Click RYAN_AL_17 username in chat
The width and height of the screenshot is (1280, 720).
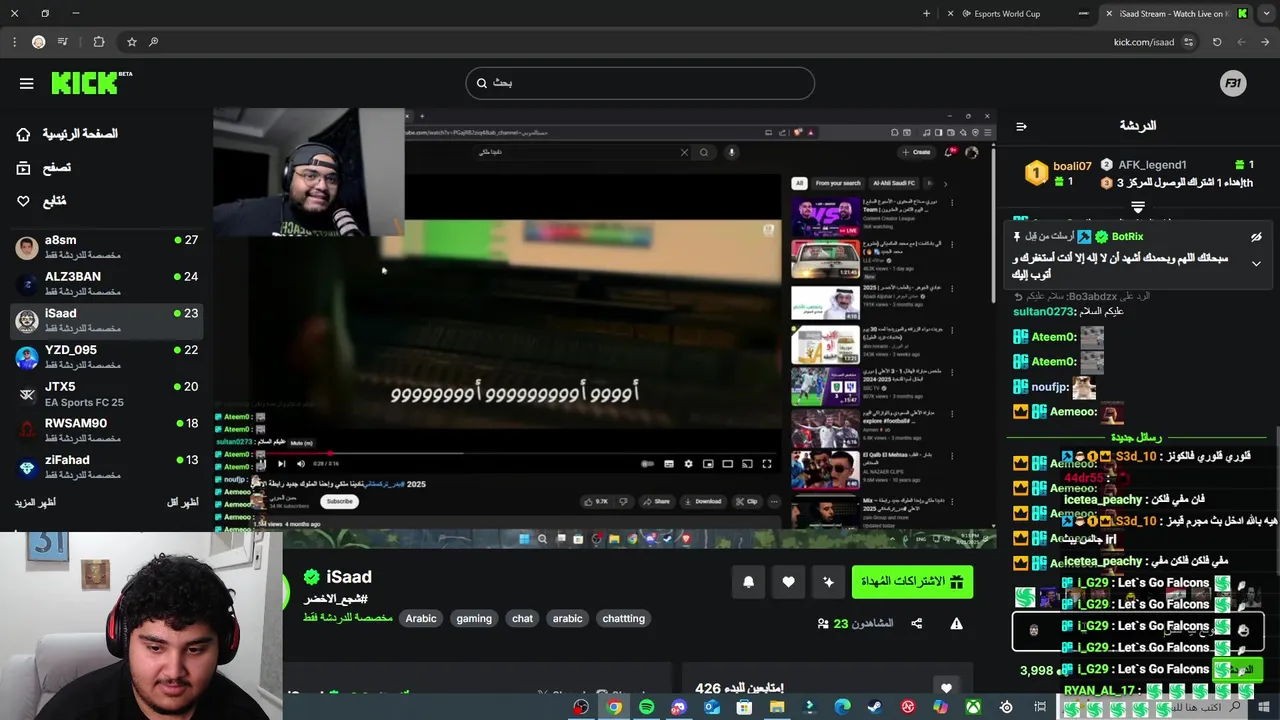[1099, 691]
